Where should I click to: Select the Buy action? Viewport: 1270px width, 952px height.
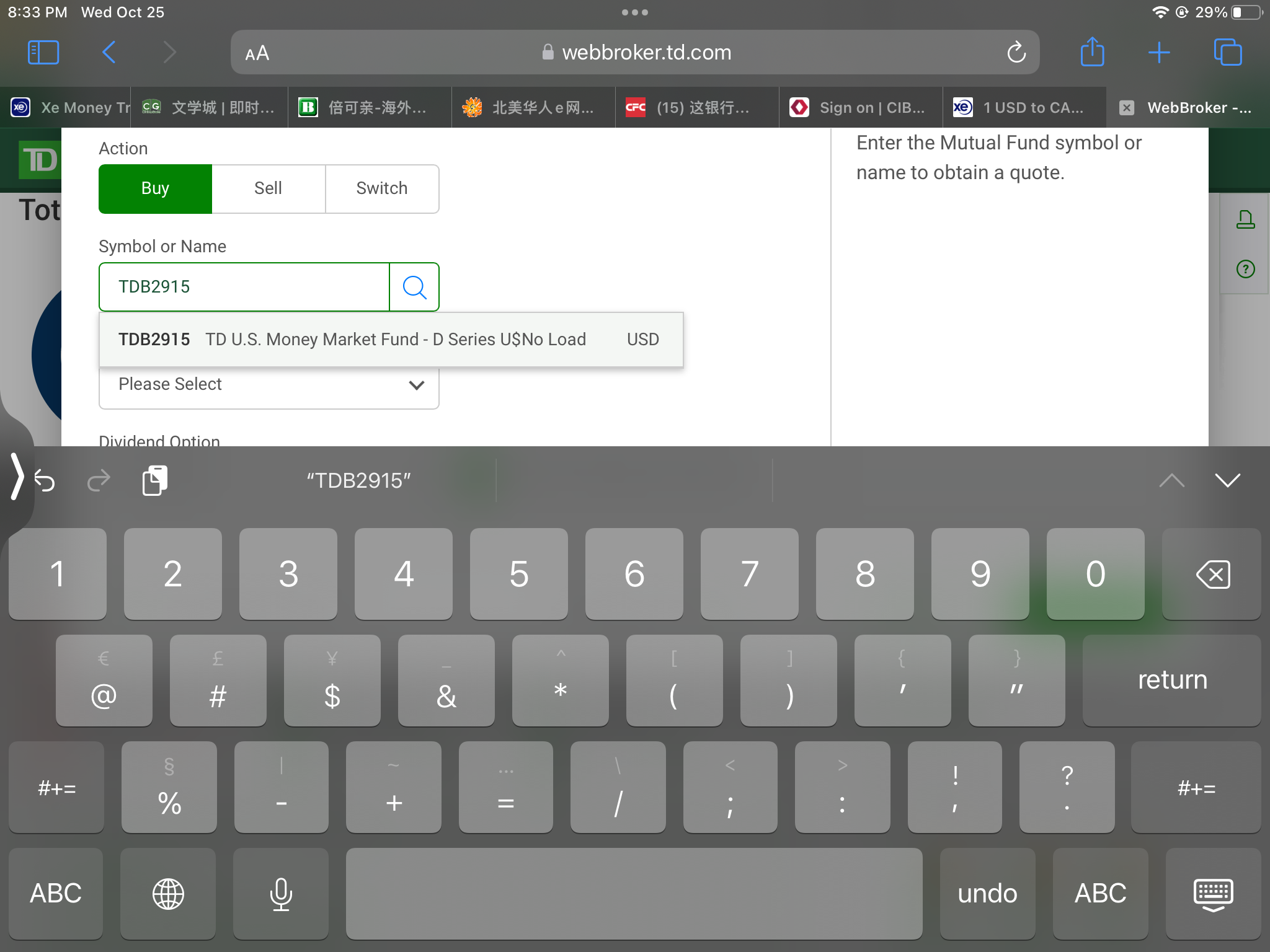click(155, 188)
